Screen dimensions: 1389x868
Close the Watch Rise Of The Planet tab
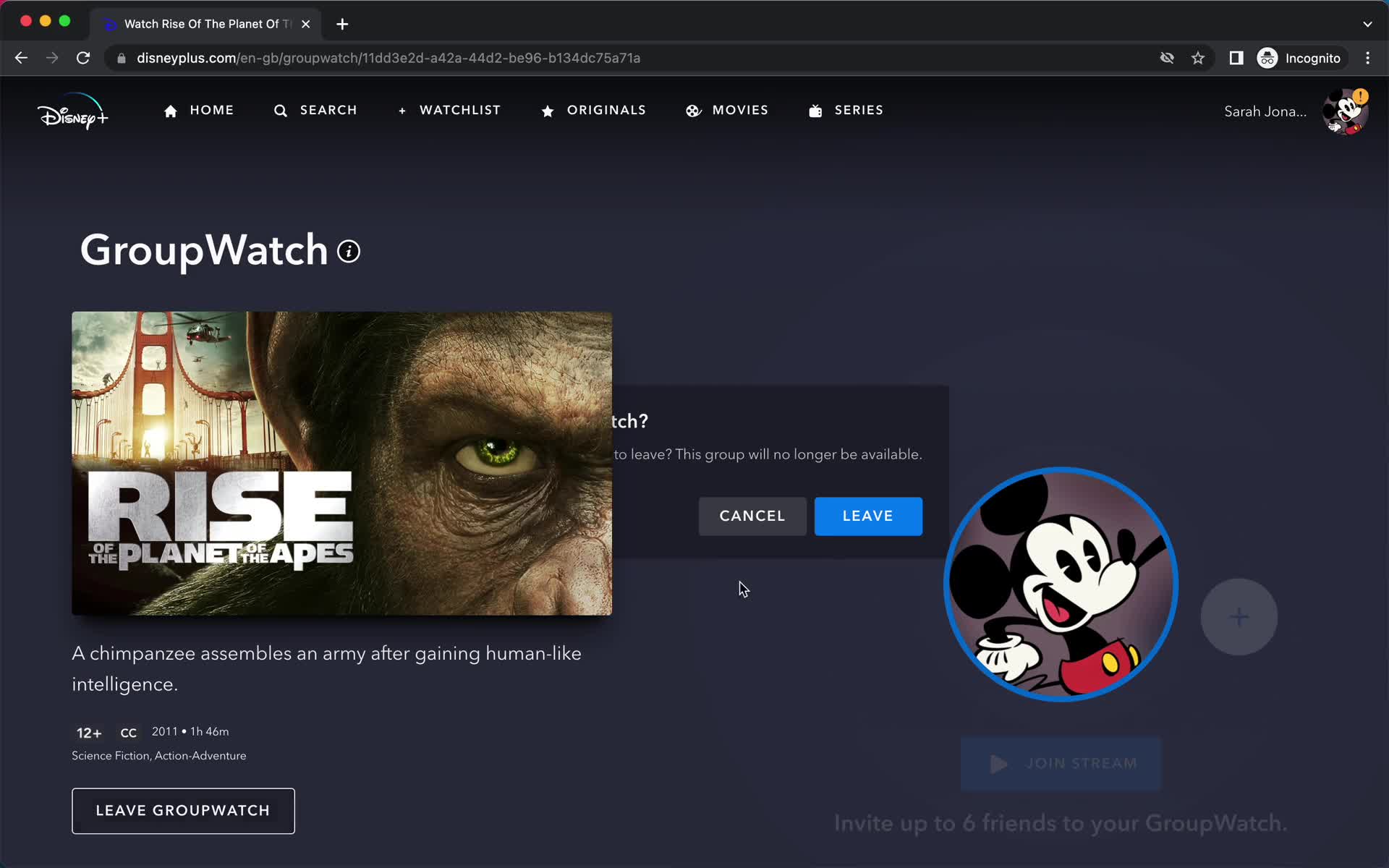tap(306, 24)
